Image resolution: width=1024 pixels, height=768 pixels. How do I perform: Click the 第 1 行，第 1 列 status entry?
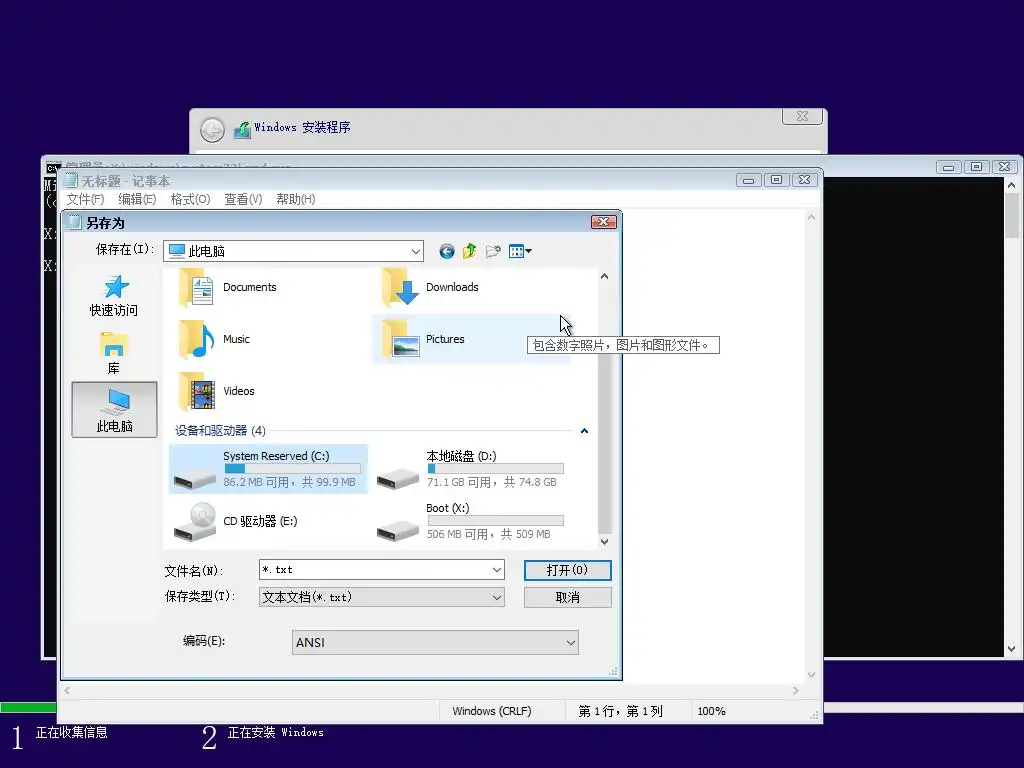(x=620, y=711)
